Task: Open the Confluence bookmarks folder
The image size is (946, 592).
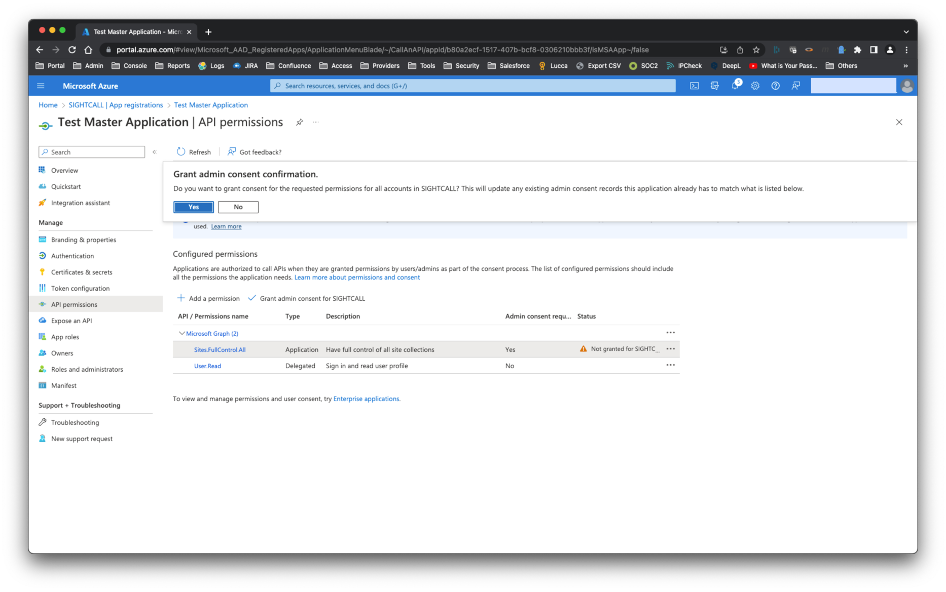Action: 288,66
